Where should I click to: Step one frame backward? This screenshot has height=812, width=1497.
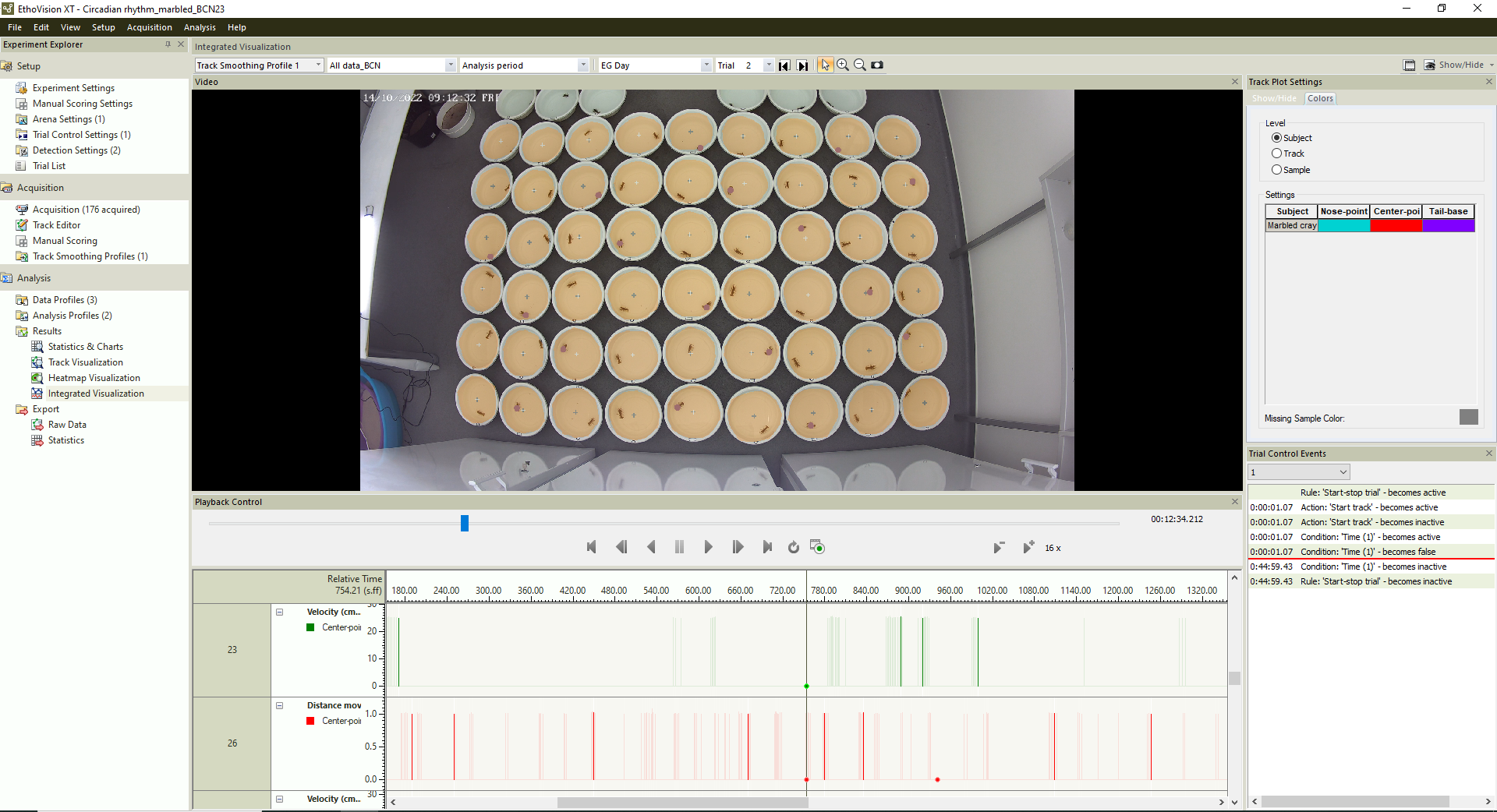click(621, 548)
